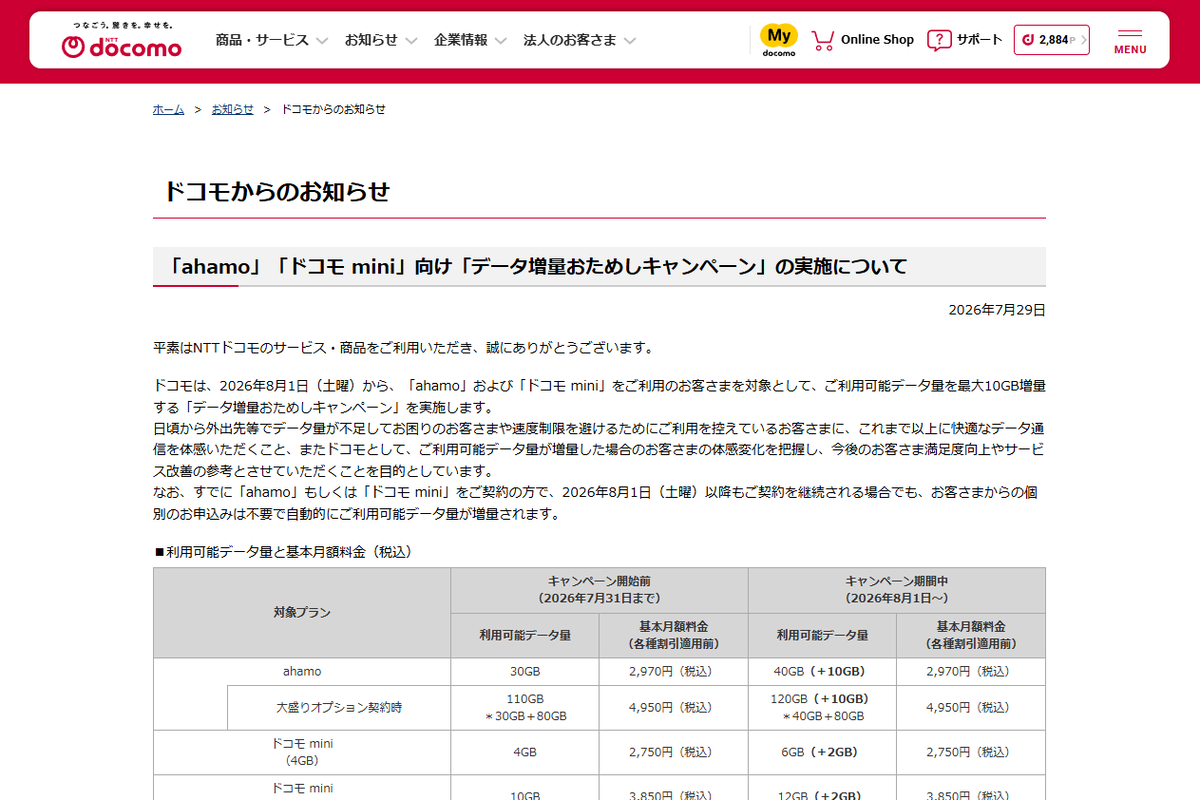The width and height of the screenshot is (1200, 800).
Task: Click the 30GB cell in ahamo row
Action: [x=525, y=671]
